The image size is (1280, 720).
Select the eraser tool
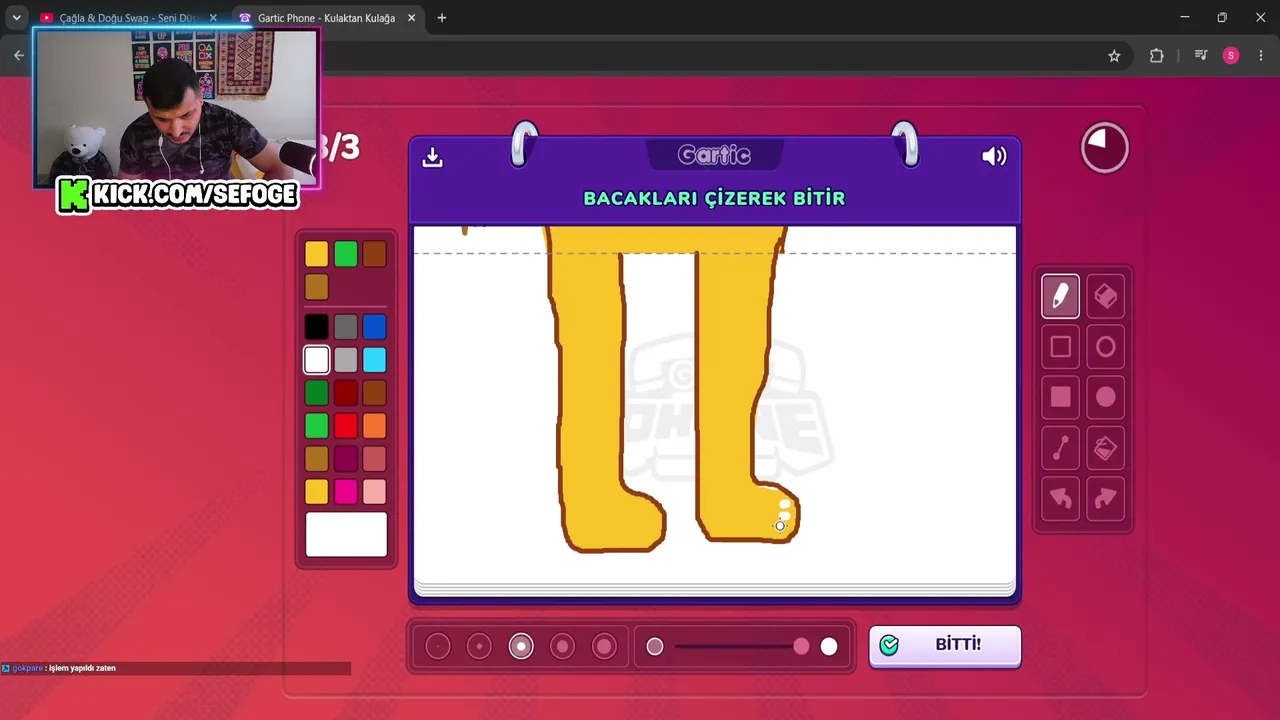(x=1105, y=296)
